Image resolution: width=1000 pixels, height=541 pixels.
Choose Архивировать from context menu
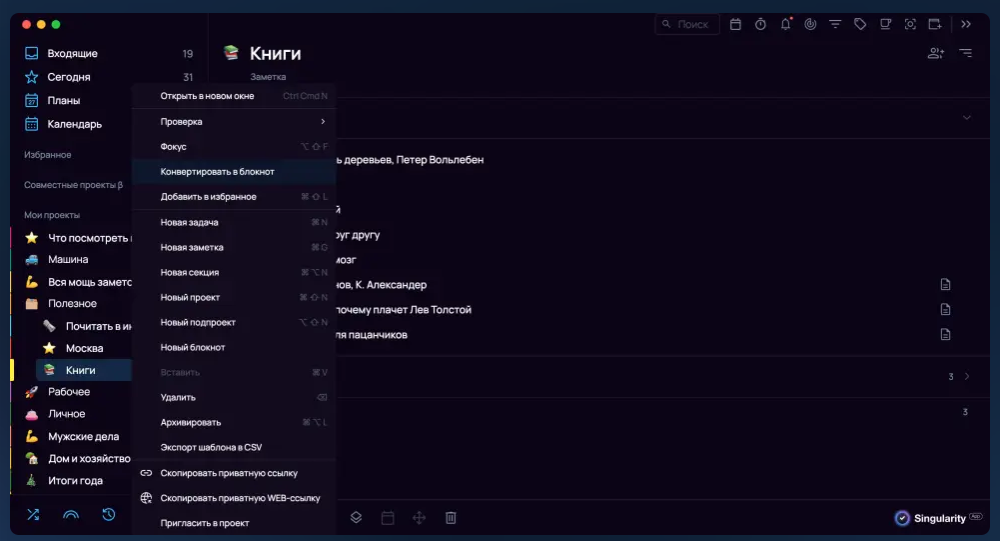click(190, 422)
